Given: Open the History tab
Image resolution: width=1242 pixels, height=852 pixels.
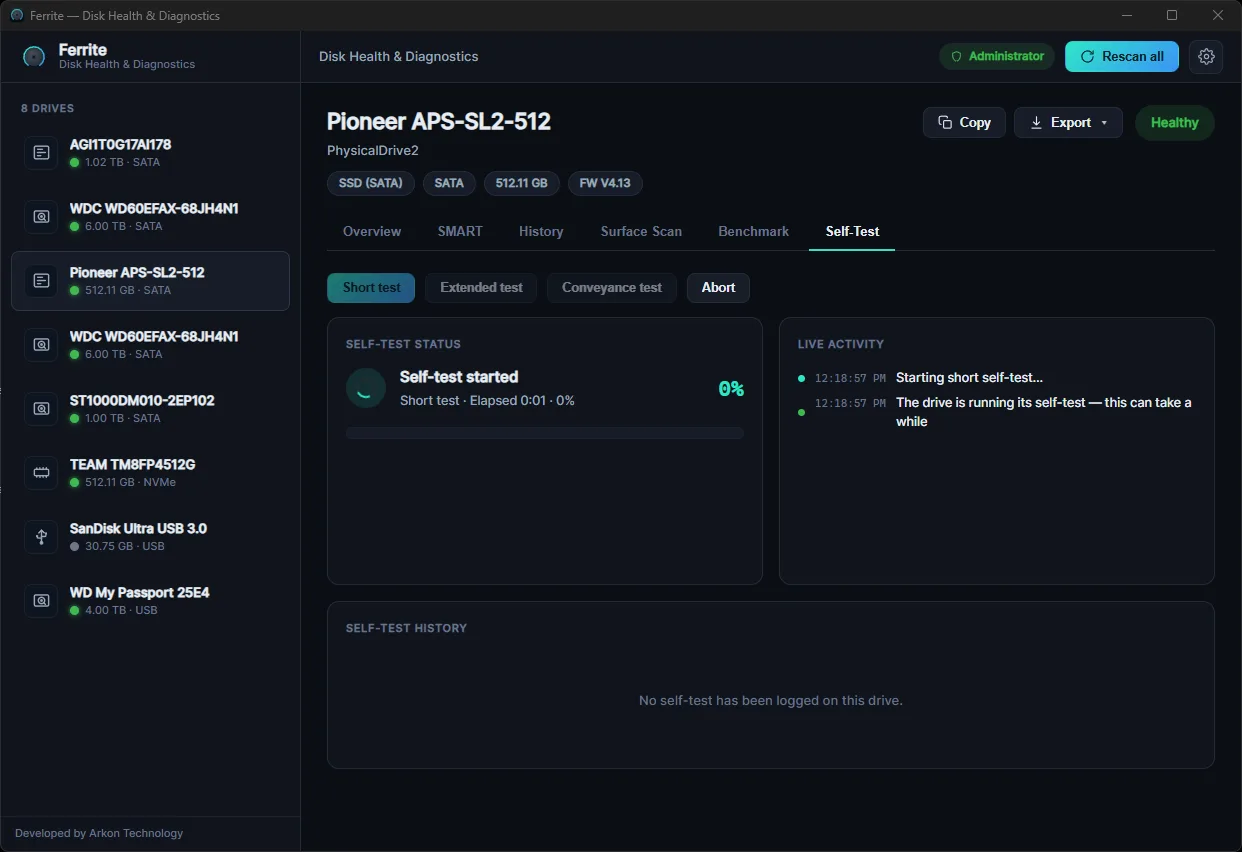Looking at the screenshot, I should [x=541, y=231].
